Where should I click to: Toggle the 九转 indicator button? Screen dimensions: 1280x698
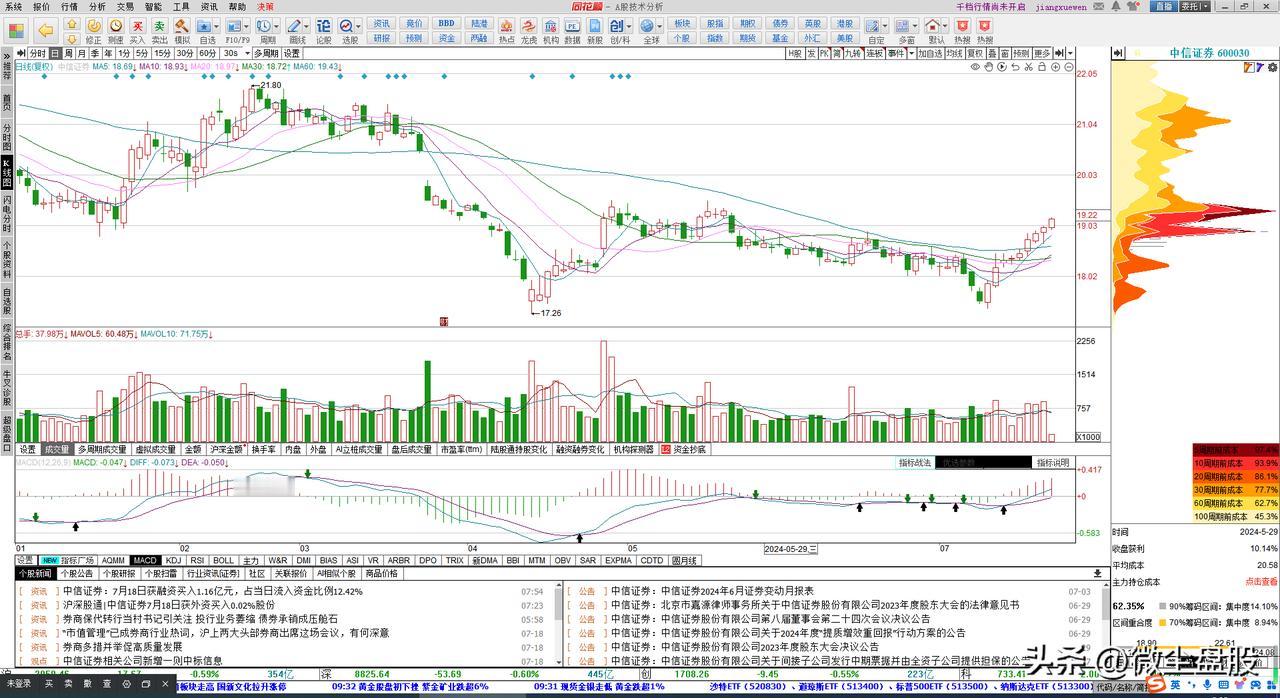pyautogui.click(x=851, y=53)
